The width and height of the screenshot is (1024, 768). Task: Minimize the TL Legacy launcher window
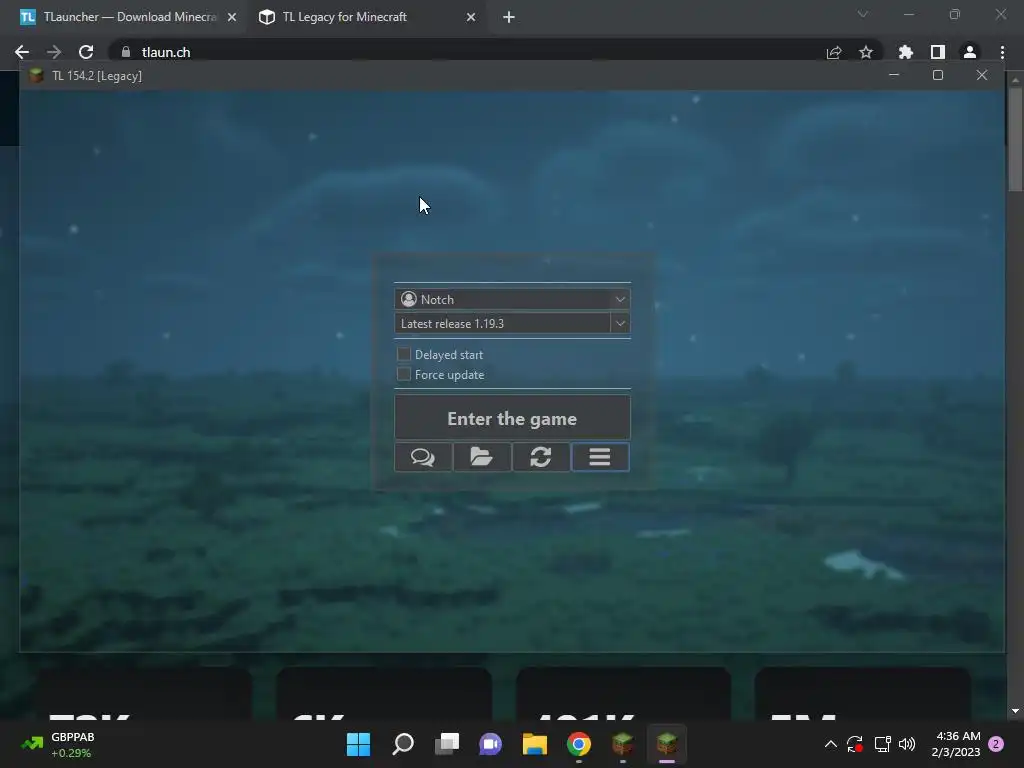(x=894, y=75)
